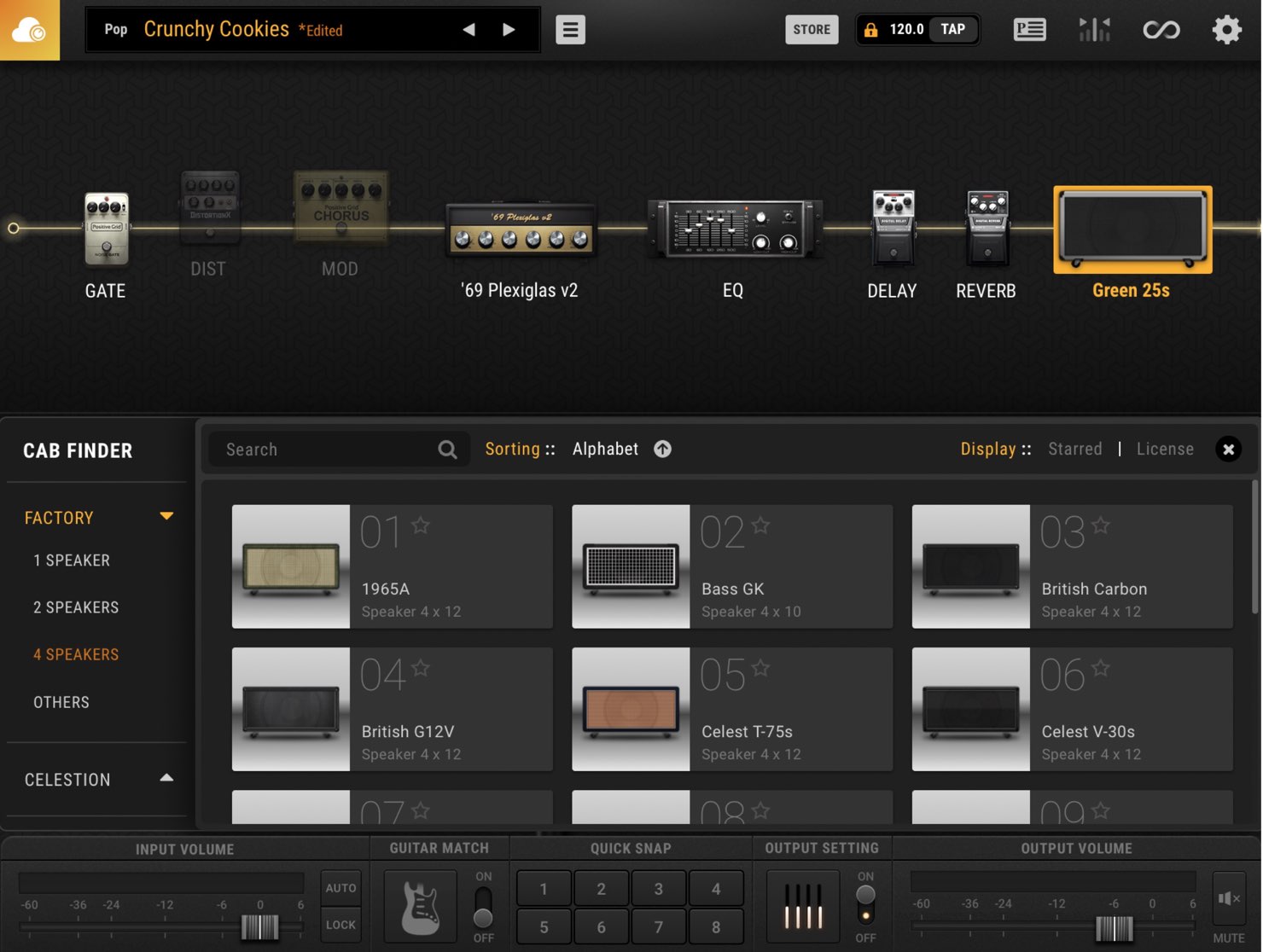Open the Crunchy Cookies preset selector
Viewport: 1263px width, 952px height.
216,30
